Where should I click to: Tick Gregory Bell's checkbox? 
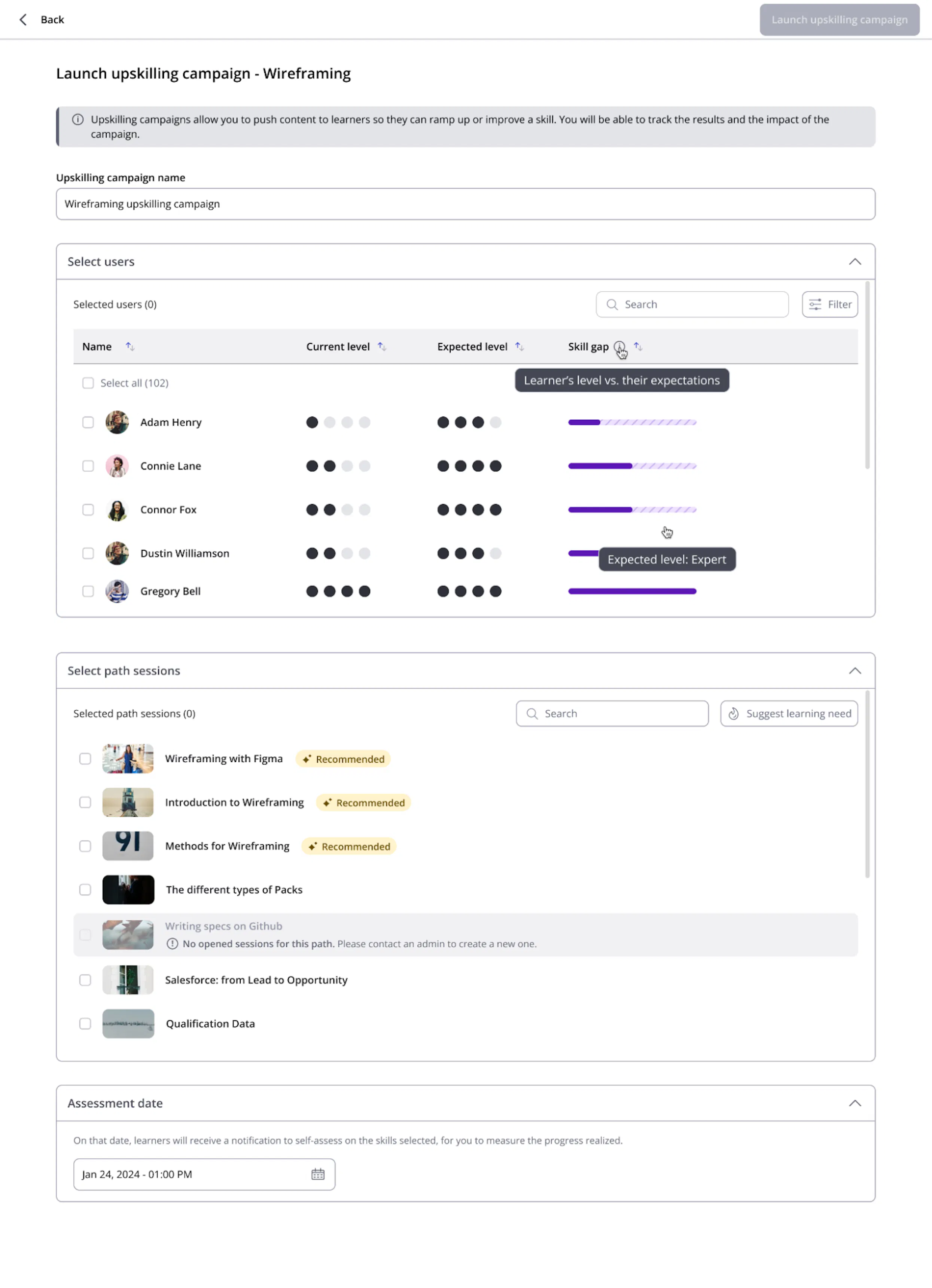[x=88, y=591]
